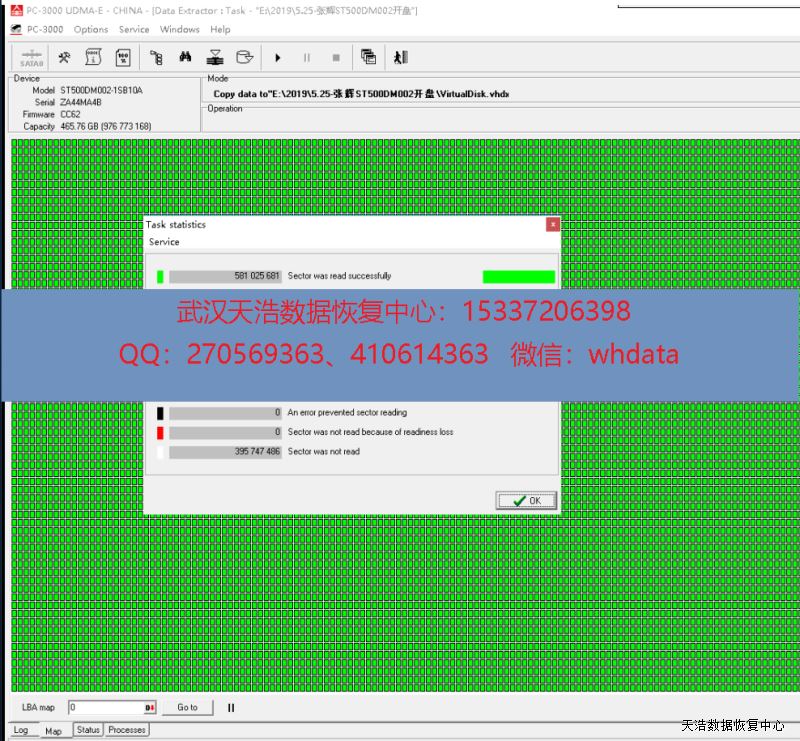Click OK in Task statistics dialog
Screen dimensions: 800x741
click(x=526, y=500)
